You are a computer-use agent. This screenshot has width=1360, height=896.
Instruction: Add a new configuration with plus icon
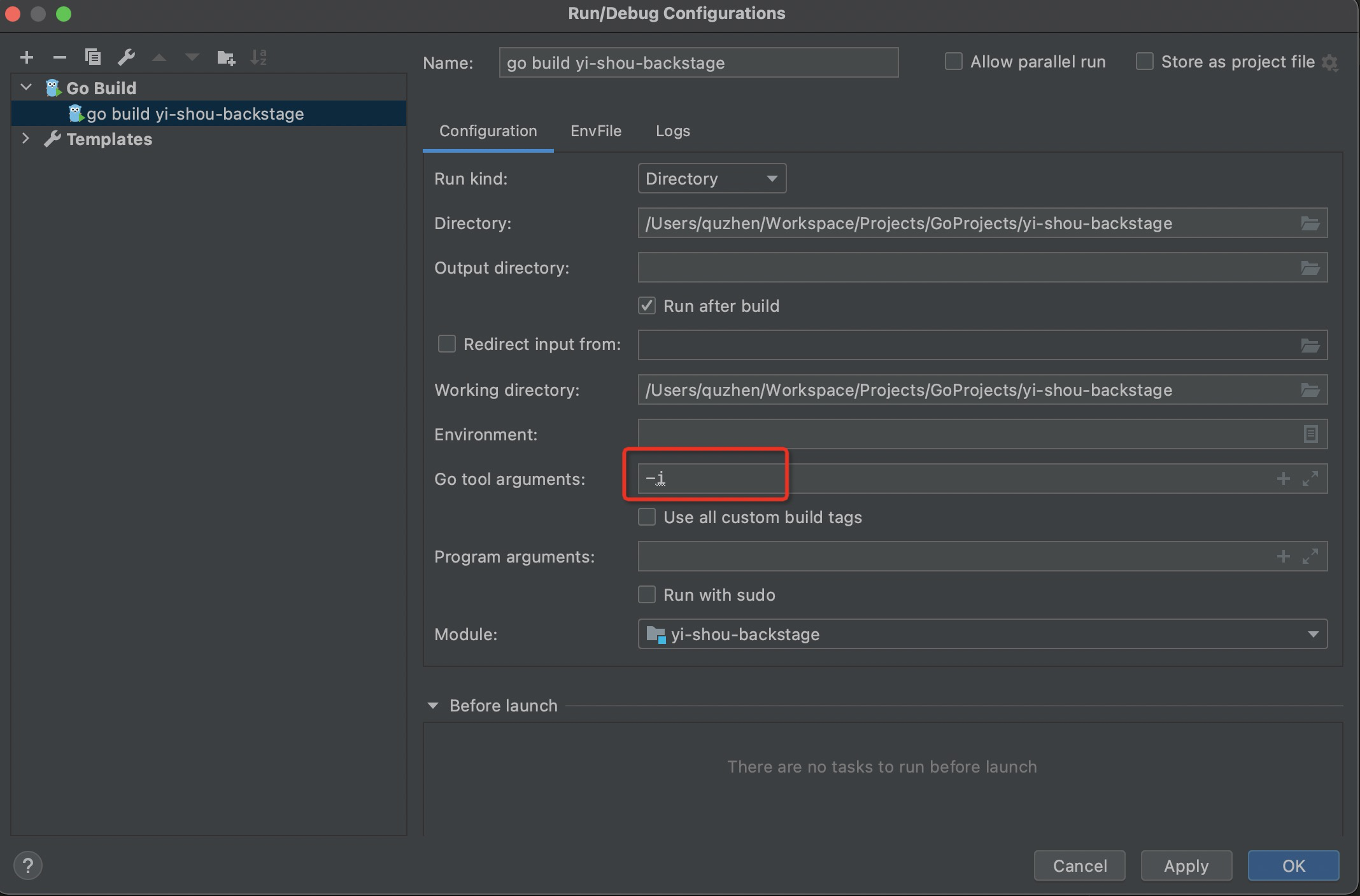(27, 58)
